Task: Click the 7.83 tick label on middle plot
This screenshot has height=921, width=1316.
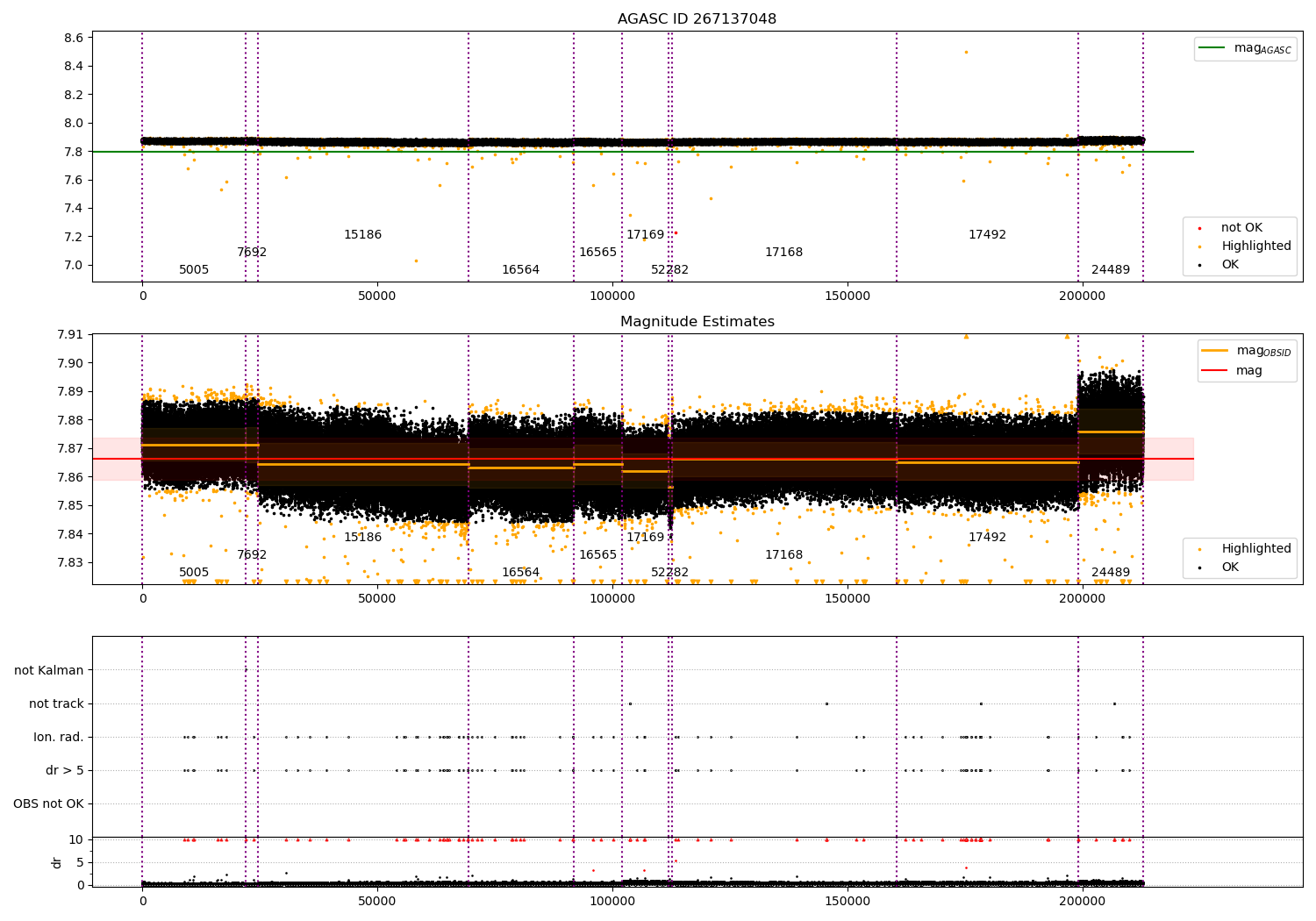Action: 70,562
